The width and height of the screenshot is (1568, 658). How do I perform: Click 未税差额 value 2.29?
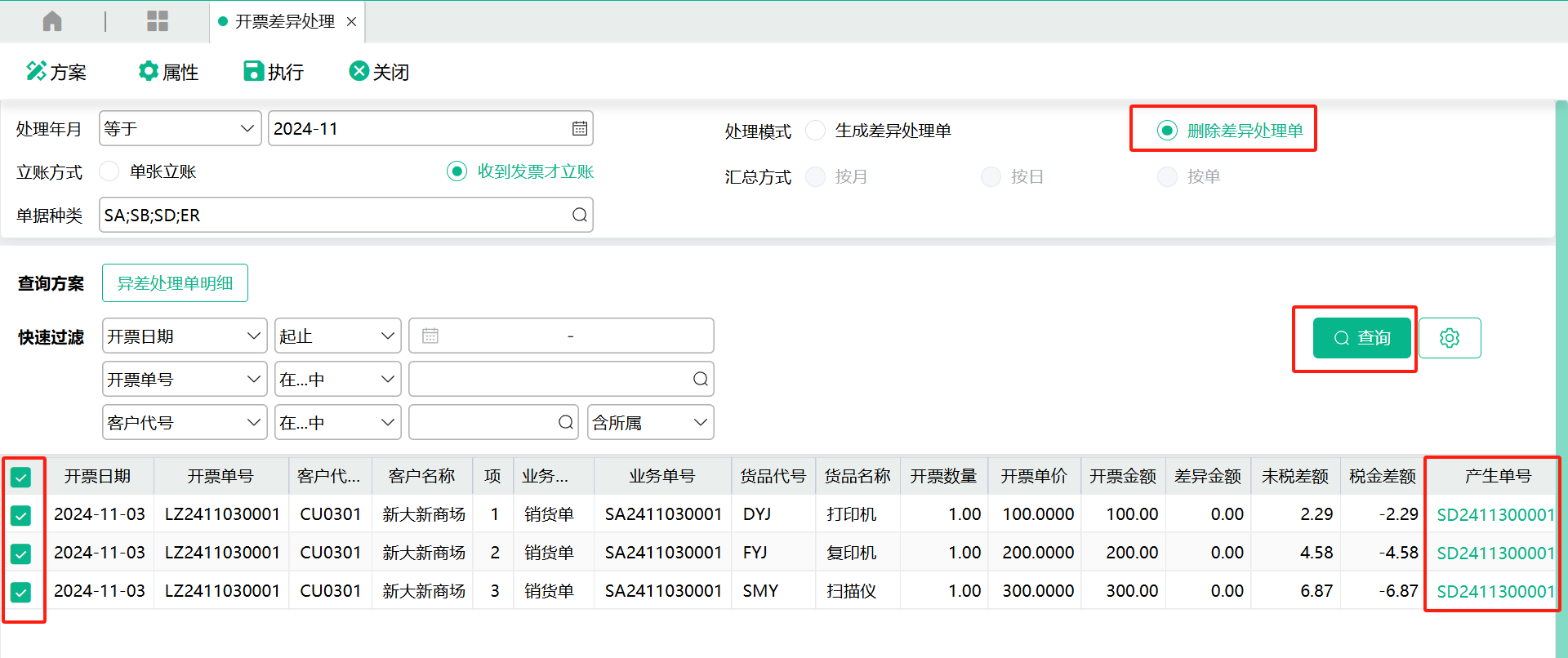(1316, 514)
